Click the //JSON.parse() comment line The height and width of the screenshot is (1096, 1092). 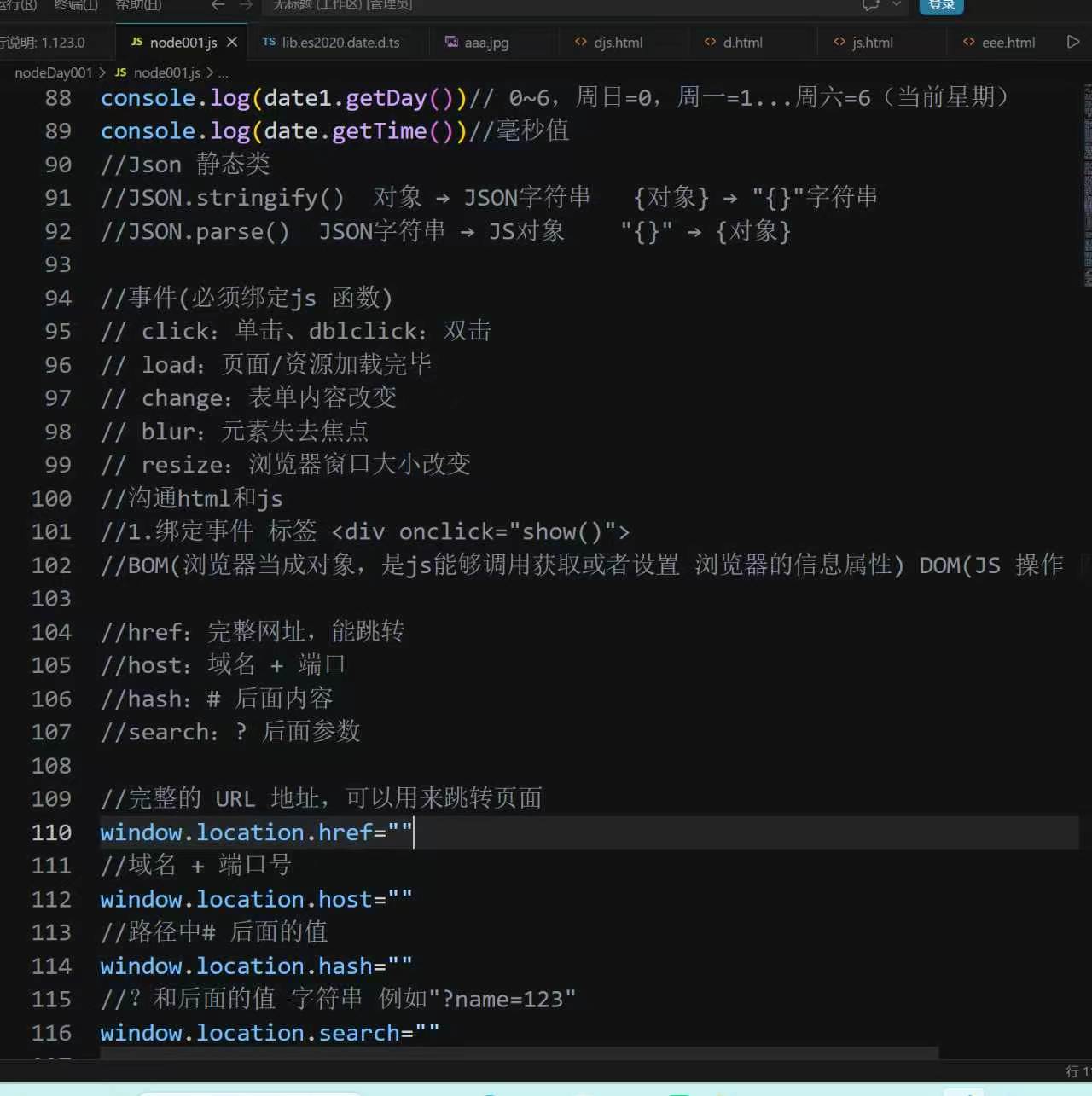point(446,231)
